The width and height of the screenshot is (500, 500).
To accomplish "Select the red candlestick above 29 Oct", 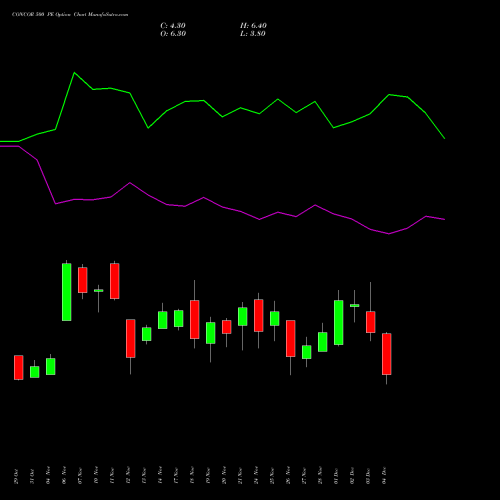I will [19, 367].
